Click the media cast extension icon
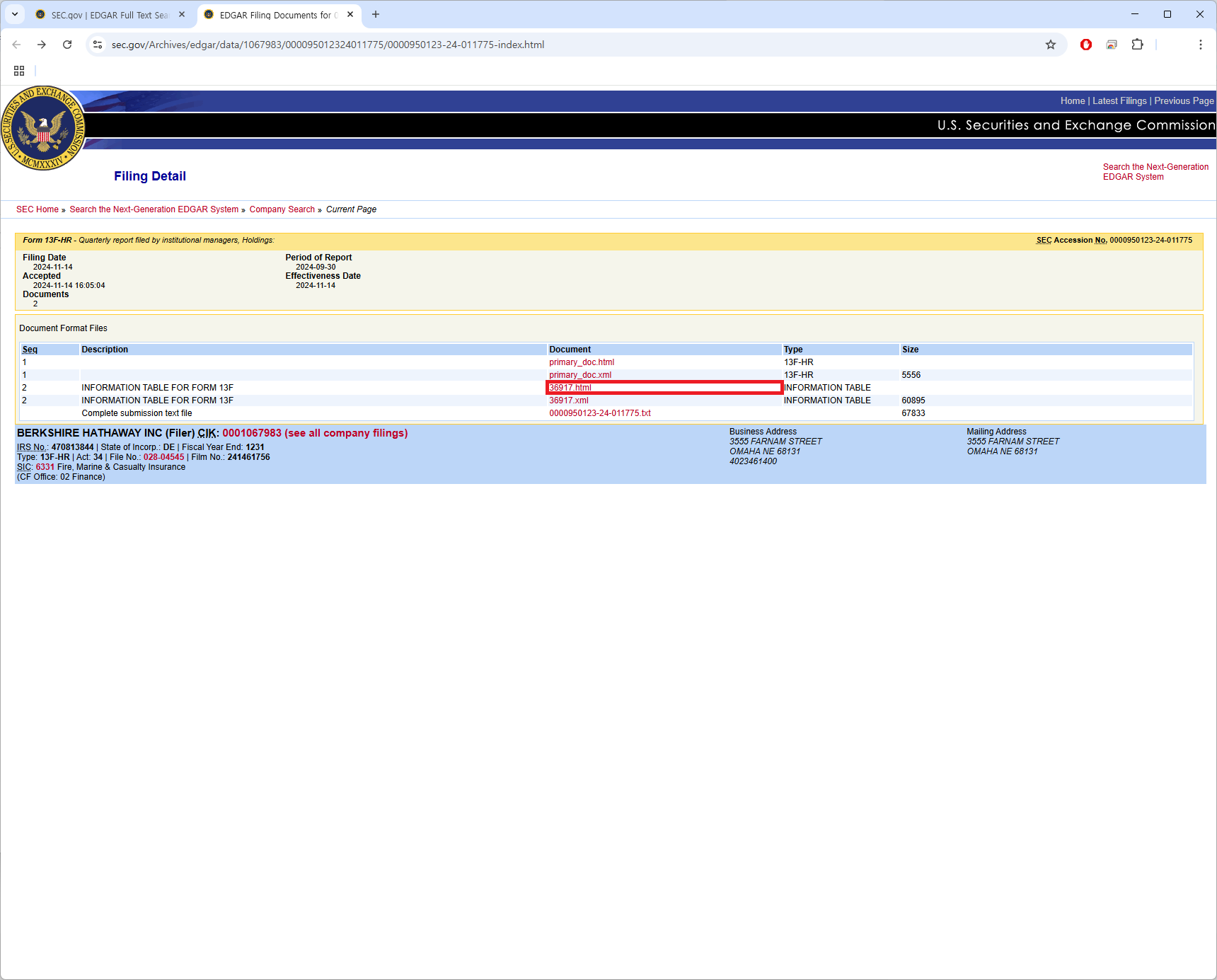Image resolution: width=1217 pixels, height=980 pixels. click(1112, 45)
